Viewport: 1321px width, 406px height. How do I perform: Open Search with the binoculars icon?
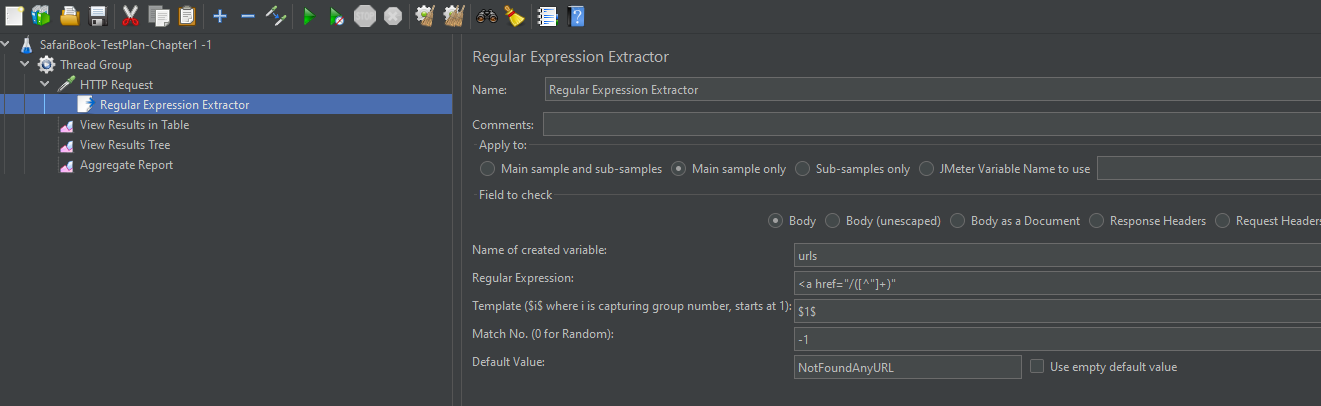(x=487, y=16)
